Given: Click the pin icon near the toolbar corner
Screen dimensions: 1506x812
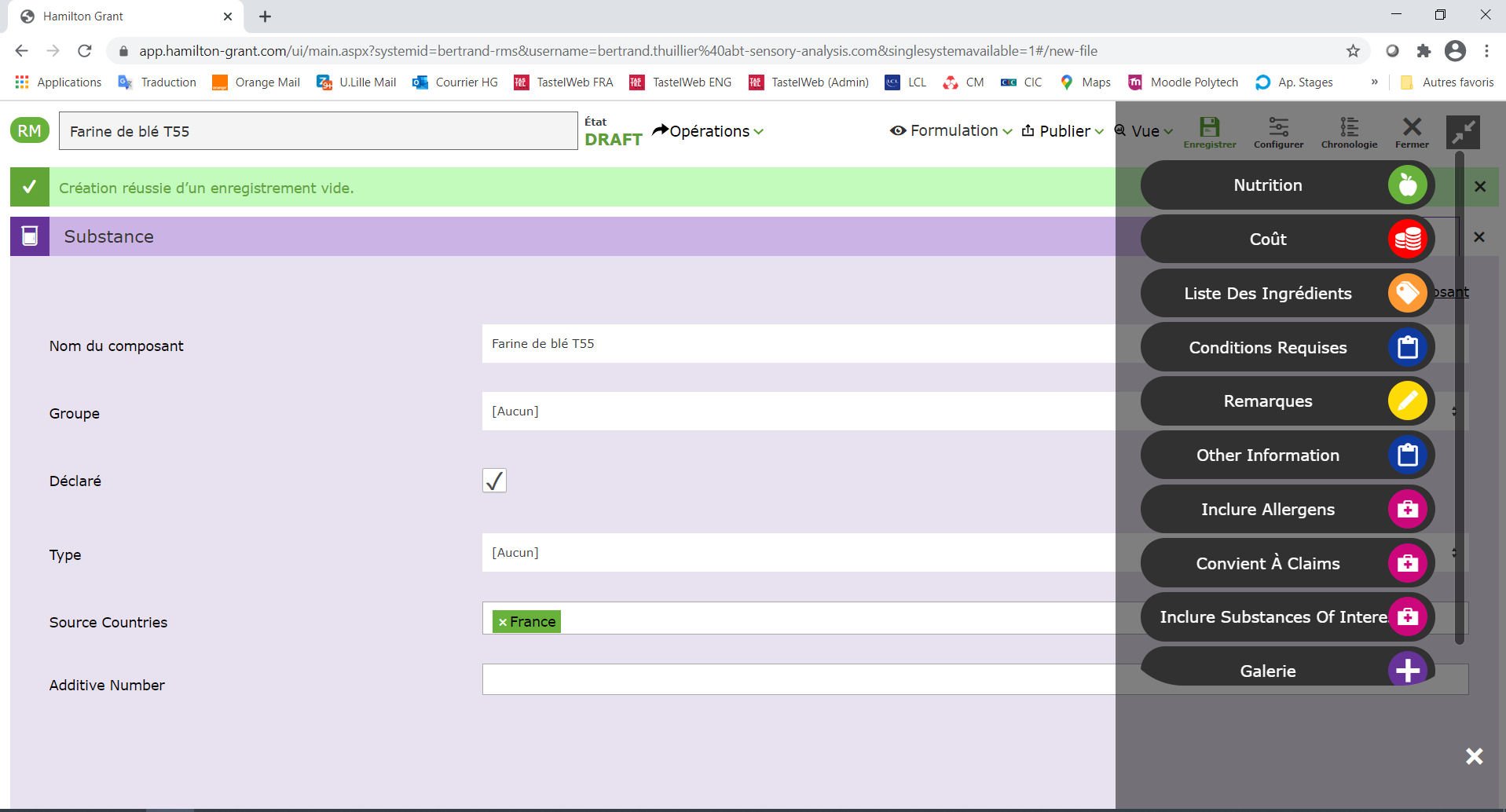Looking at the screenshot, I should click(x=1462, y=131).
